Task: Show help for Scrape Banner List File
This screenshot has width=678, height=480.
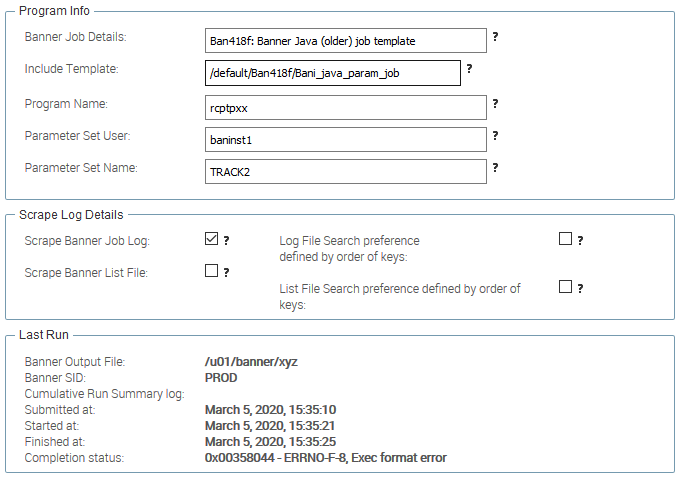Action: click(x=226, y=272)
